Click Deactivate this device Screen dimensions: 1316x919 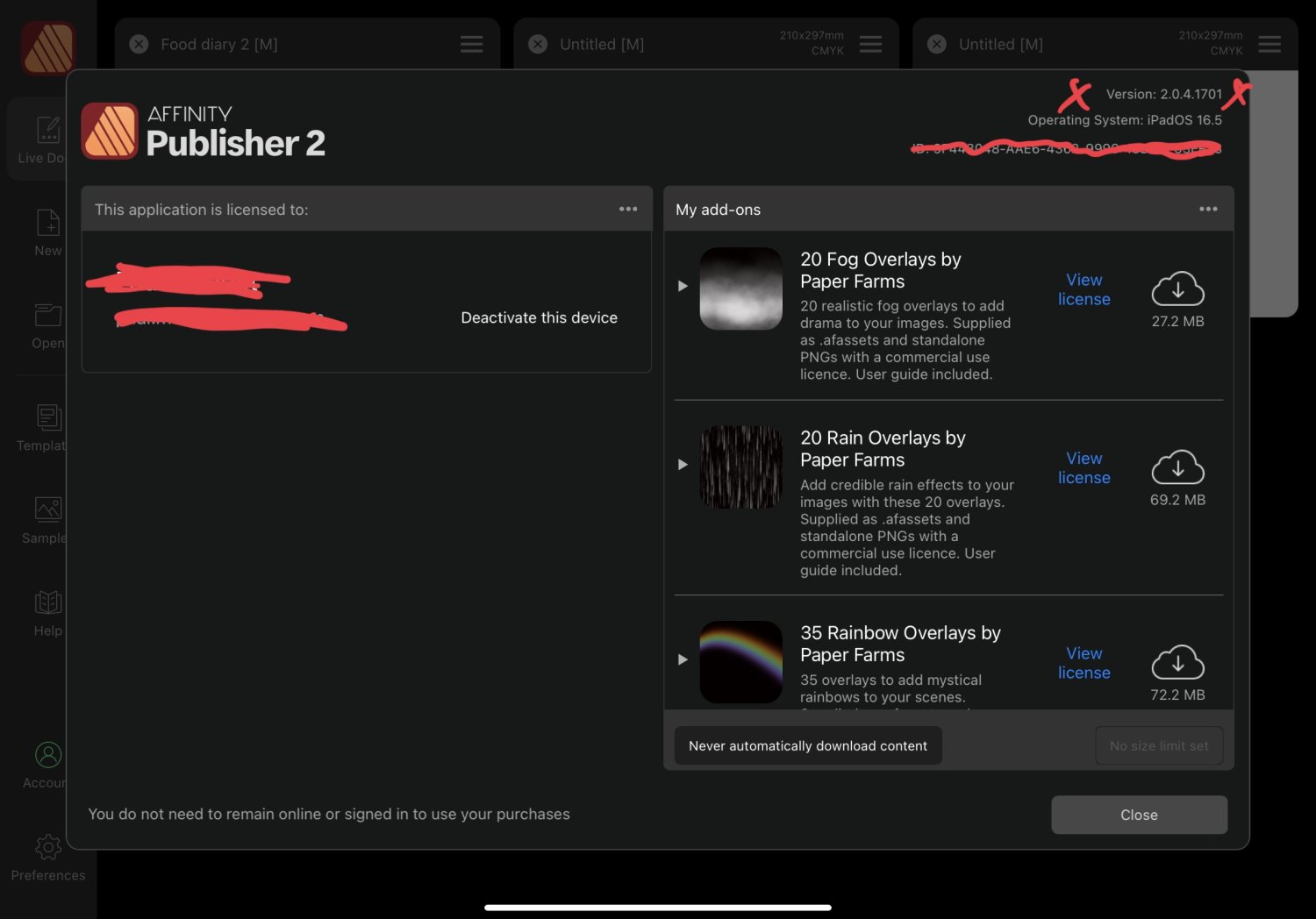click(x=540, y=317)
